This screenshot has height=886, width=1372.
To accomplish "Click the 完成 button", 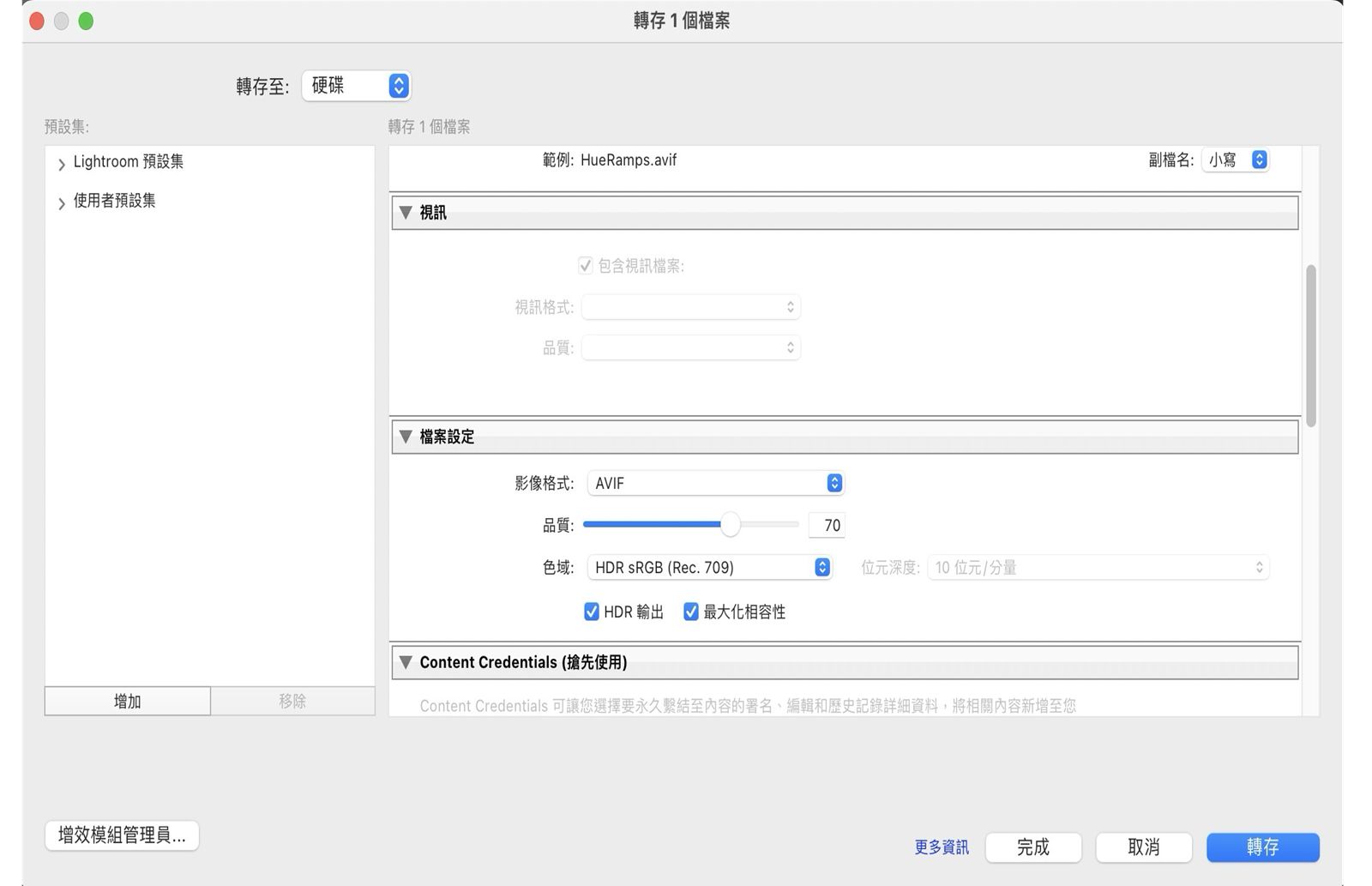I will (x=1033, y=847).
